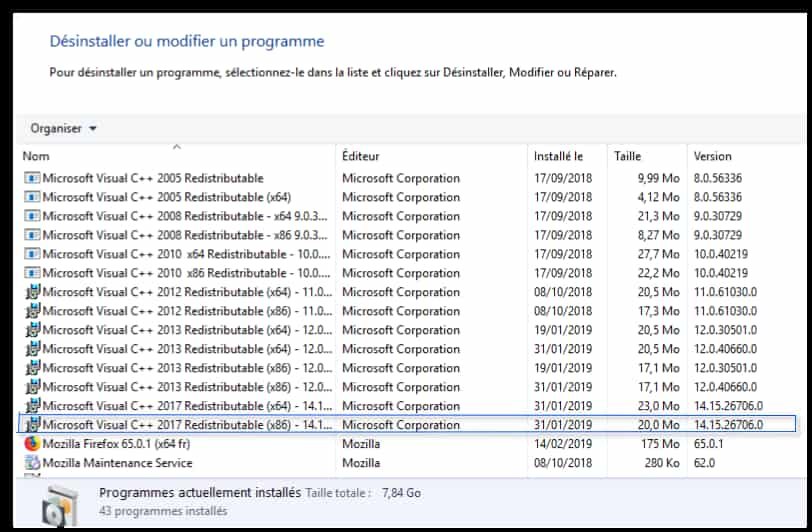Click Microsoft Corporation in the selected 2017 (x86) row

[401, 425]
